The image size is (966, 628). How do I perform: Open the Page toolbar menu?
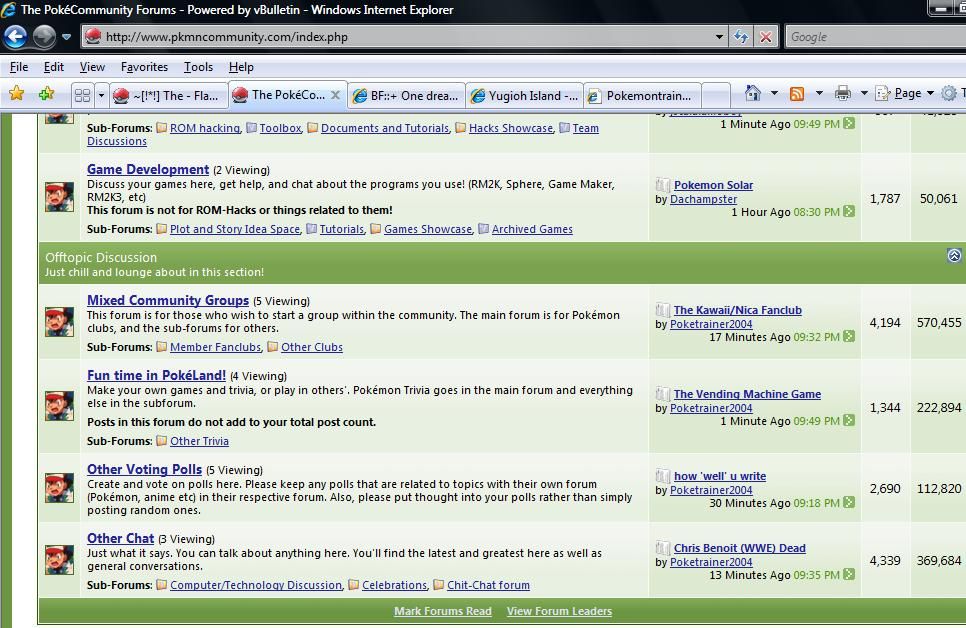pyautogui.click(x=904, y=93)
